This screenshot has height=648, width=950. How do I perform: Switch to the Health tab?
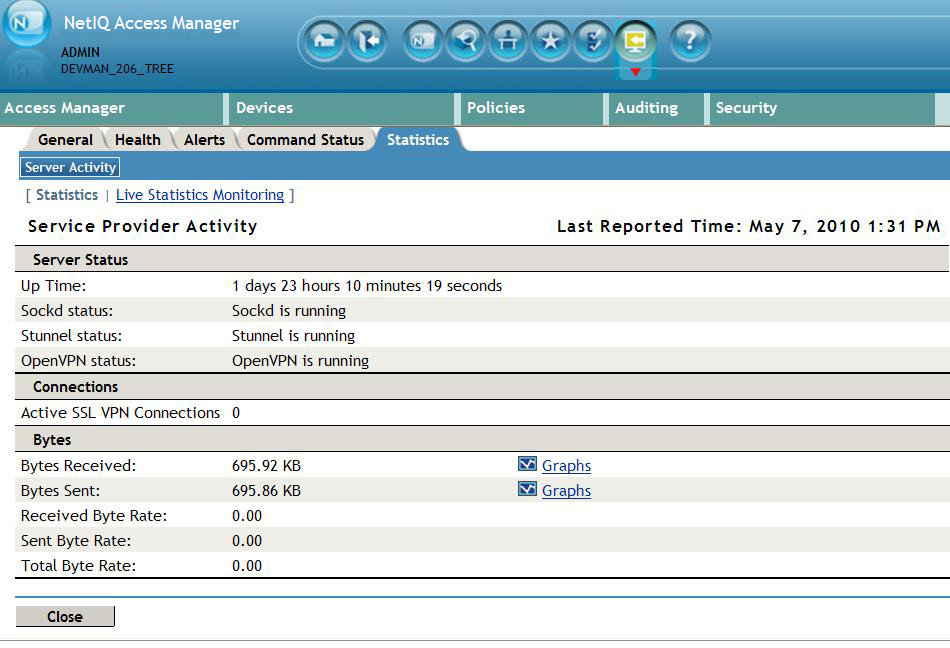[138, 140]
